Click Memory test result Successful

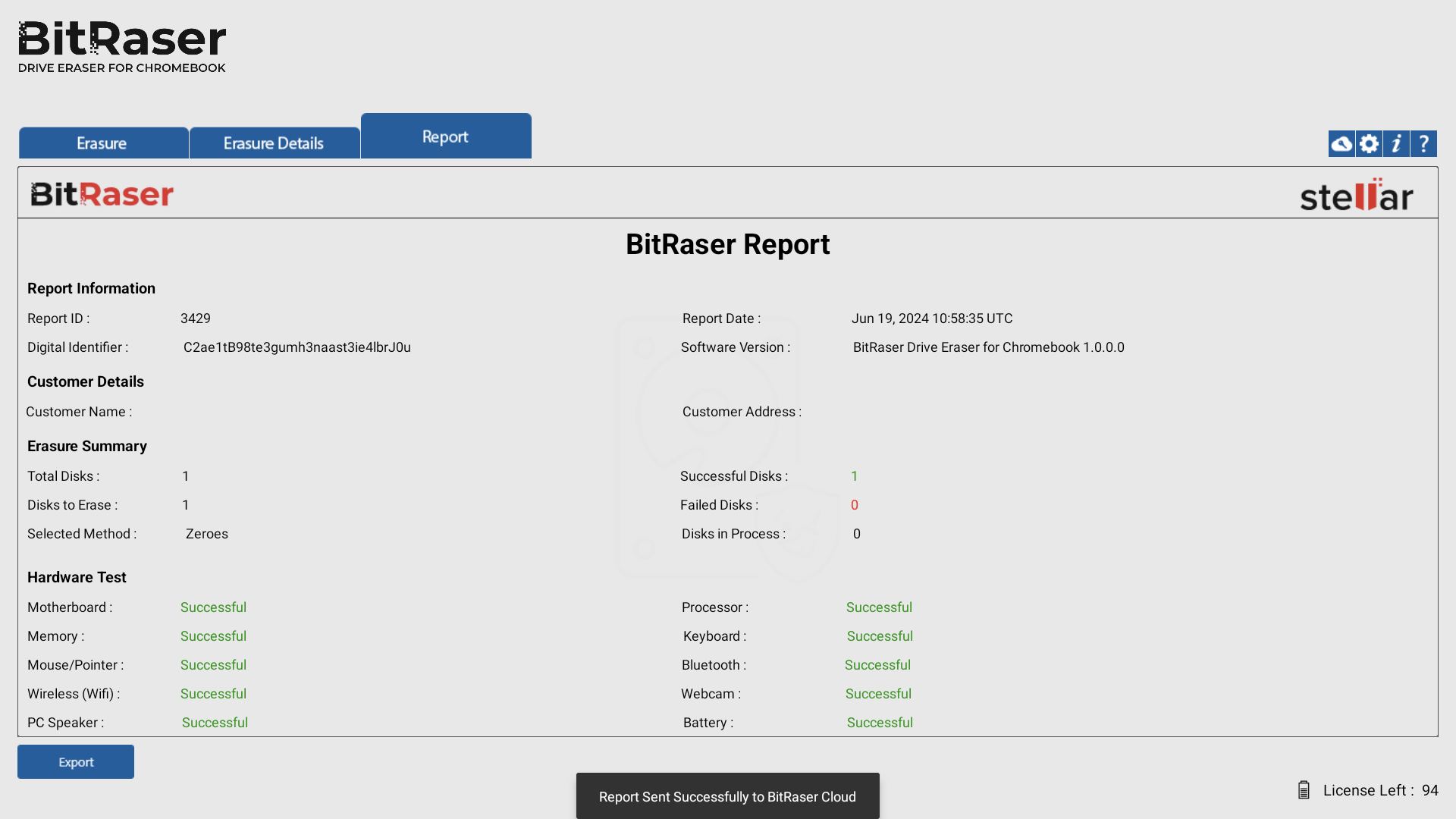coord(213,636)
